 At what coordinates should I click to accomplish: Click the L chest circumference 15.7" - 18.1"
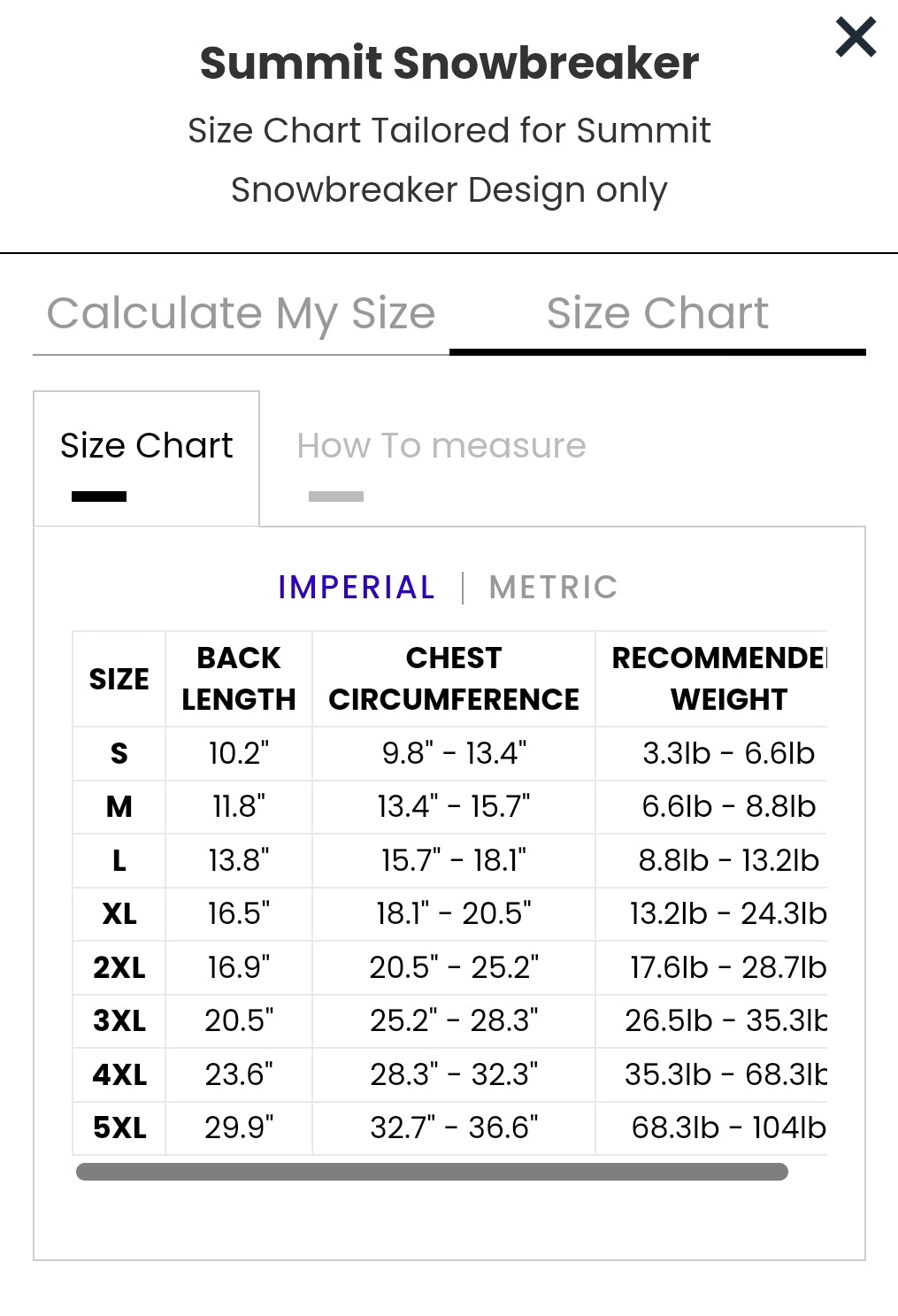tap(453, 860)
